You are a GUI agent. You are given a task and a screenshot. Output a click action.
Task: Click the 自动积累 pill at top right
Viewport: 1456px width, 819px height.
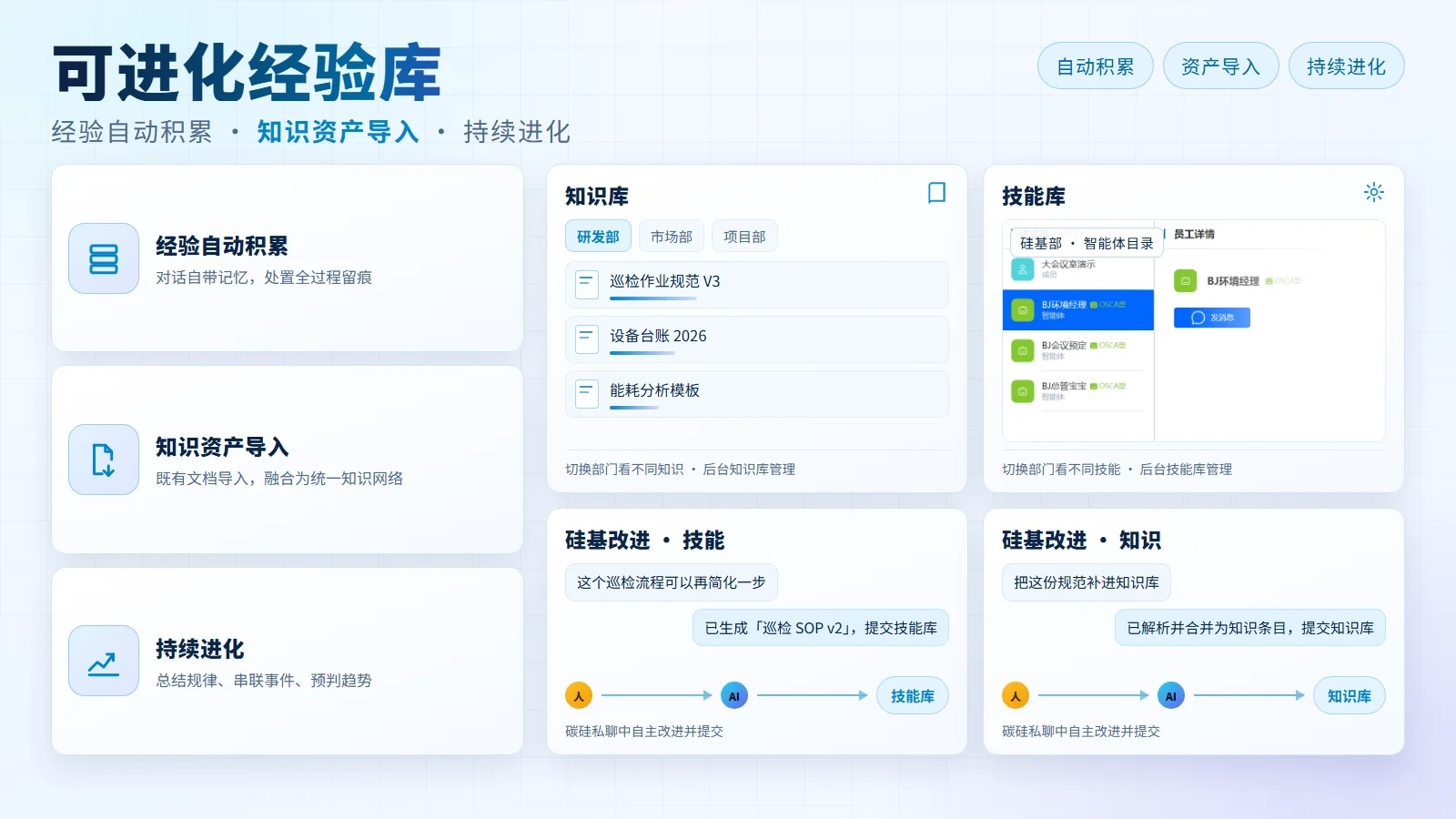1096,66
